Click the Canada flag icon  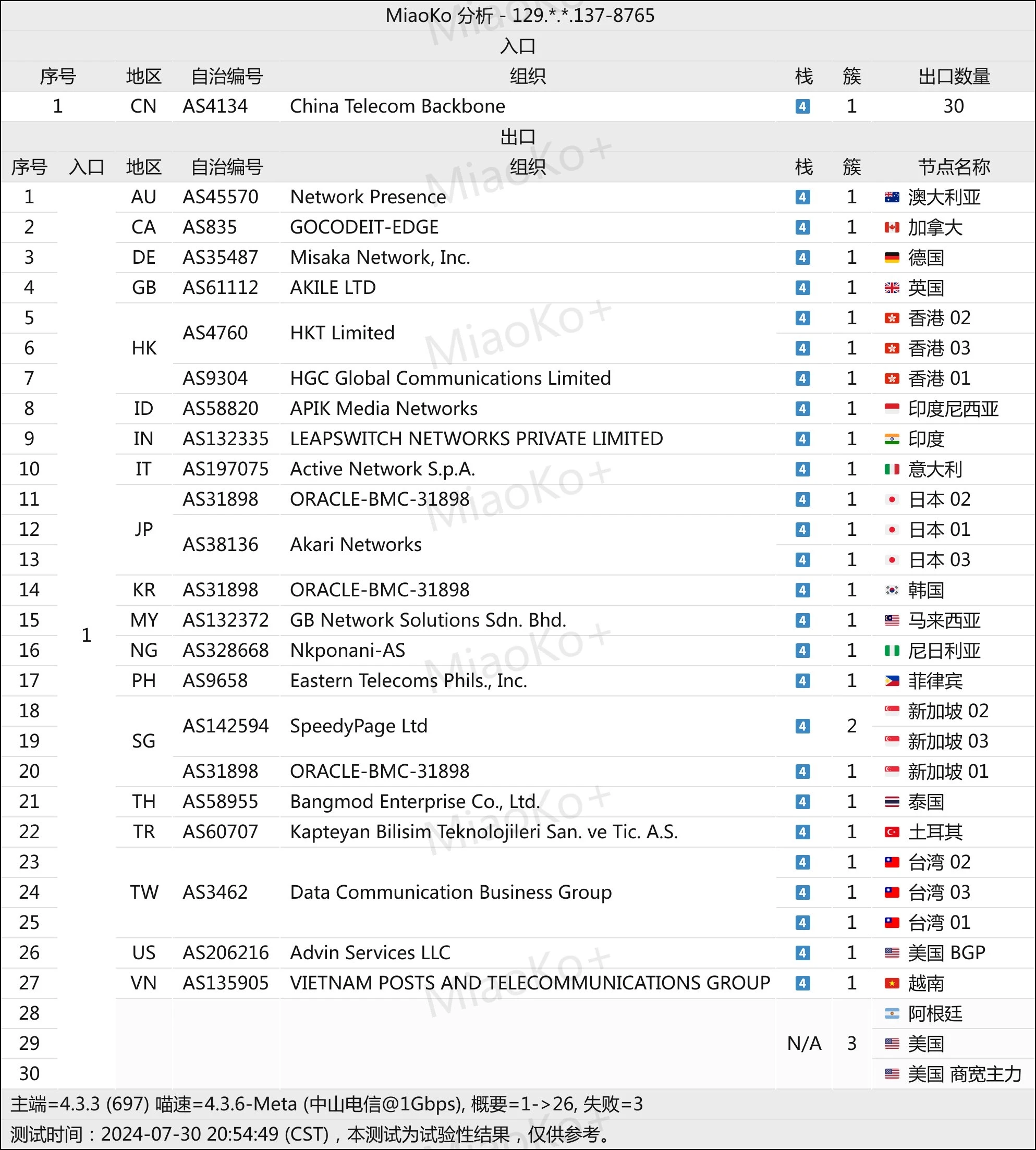click(892, 228)
